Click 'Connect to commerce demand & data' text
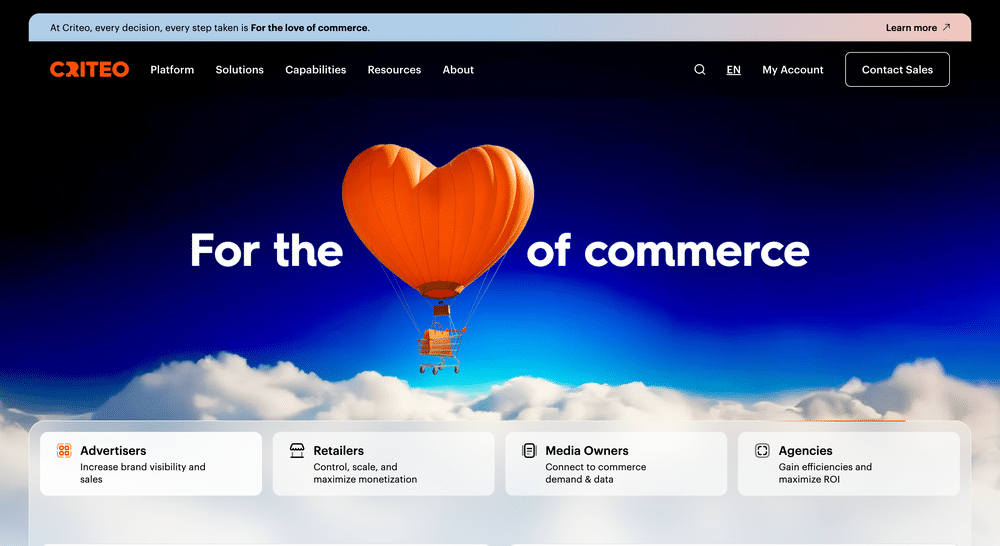This screenshot has height=546, width=1000. coord(596,473)
